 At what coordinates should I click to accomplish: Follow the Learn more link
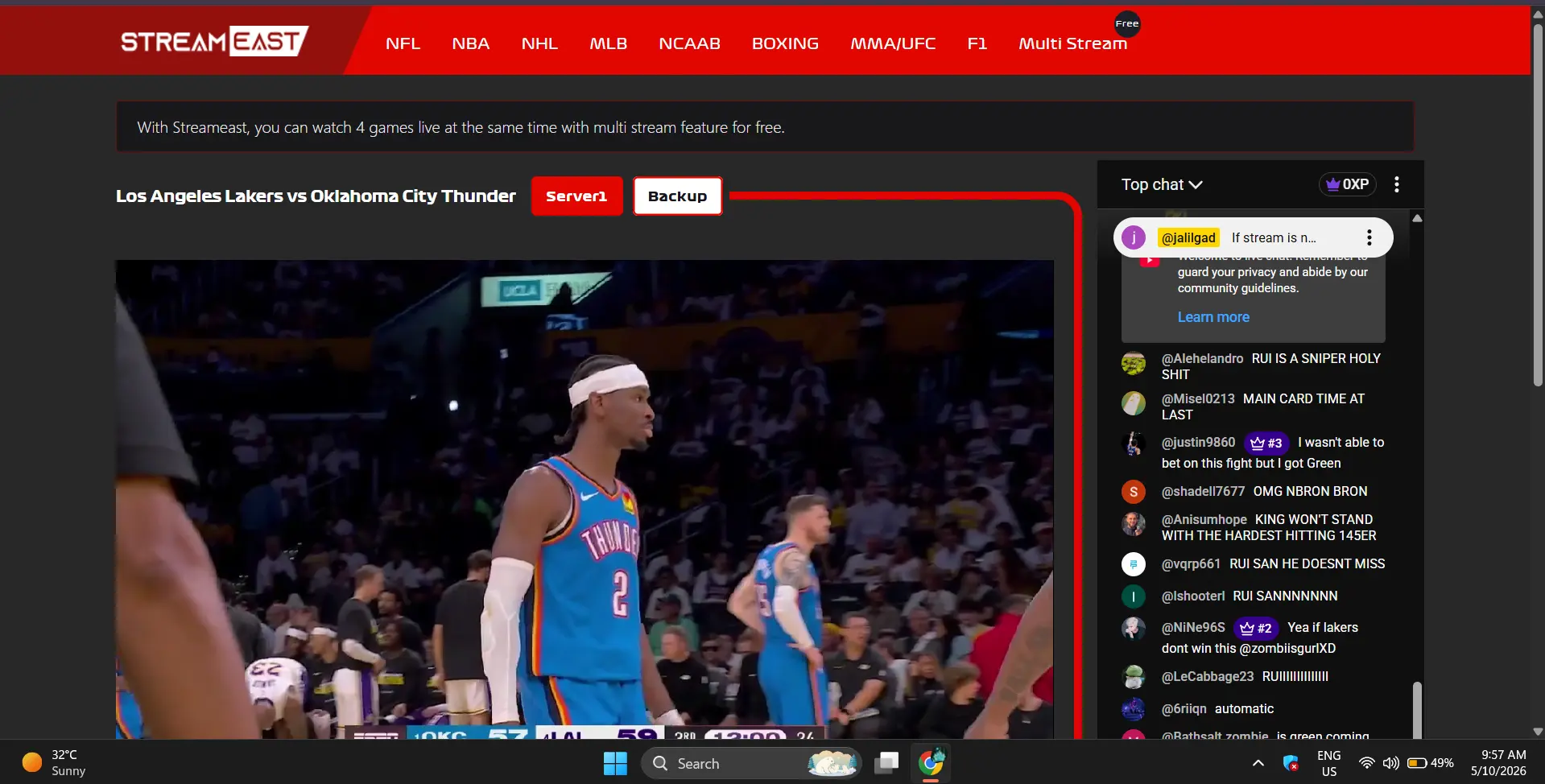click(x=1213, y=317)
